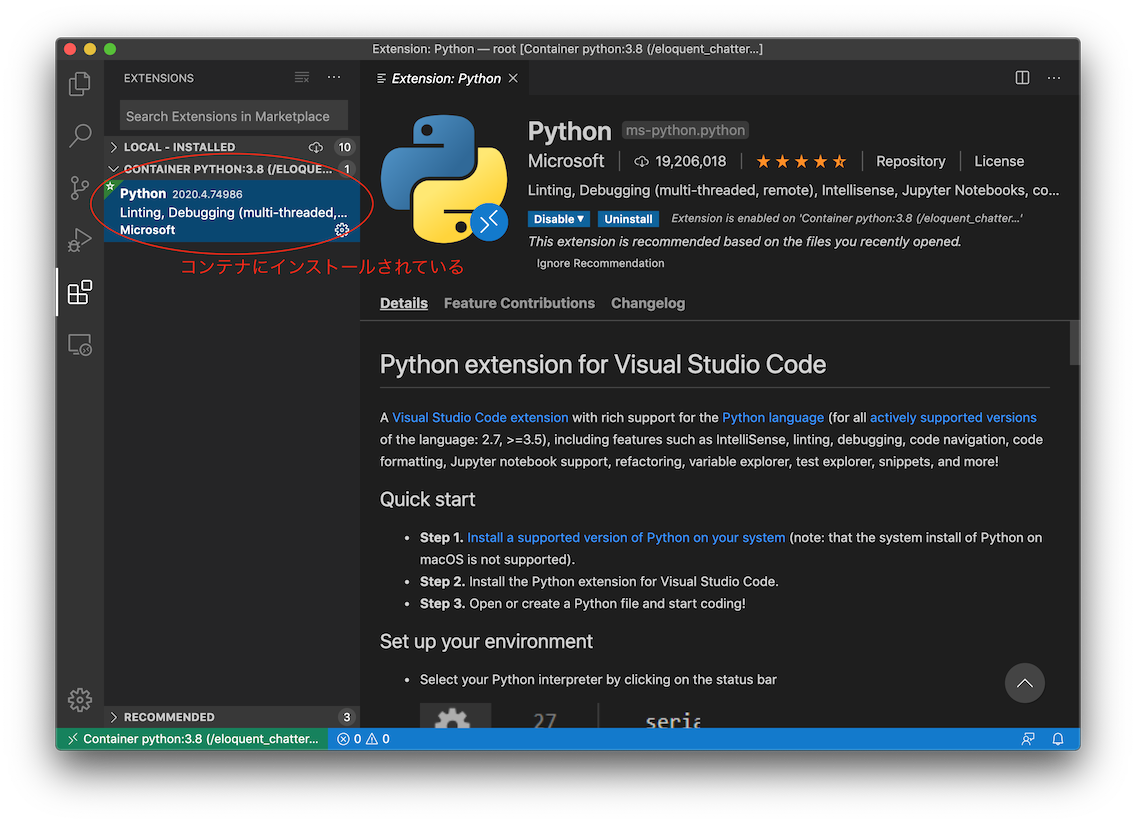Click the errors and warnings indicator

pos(363,738)
